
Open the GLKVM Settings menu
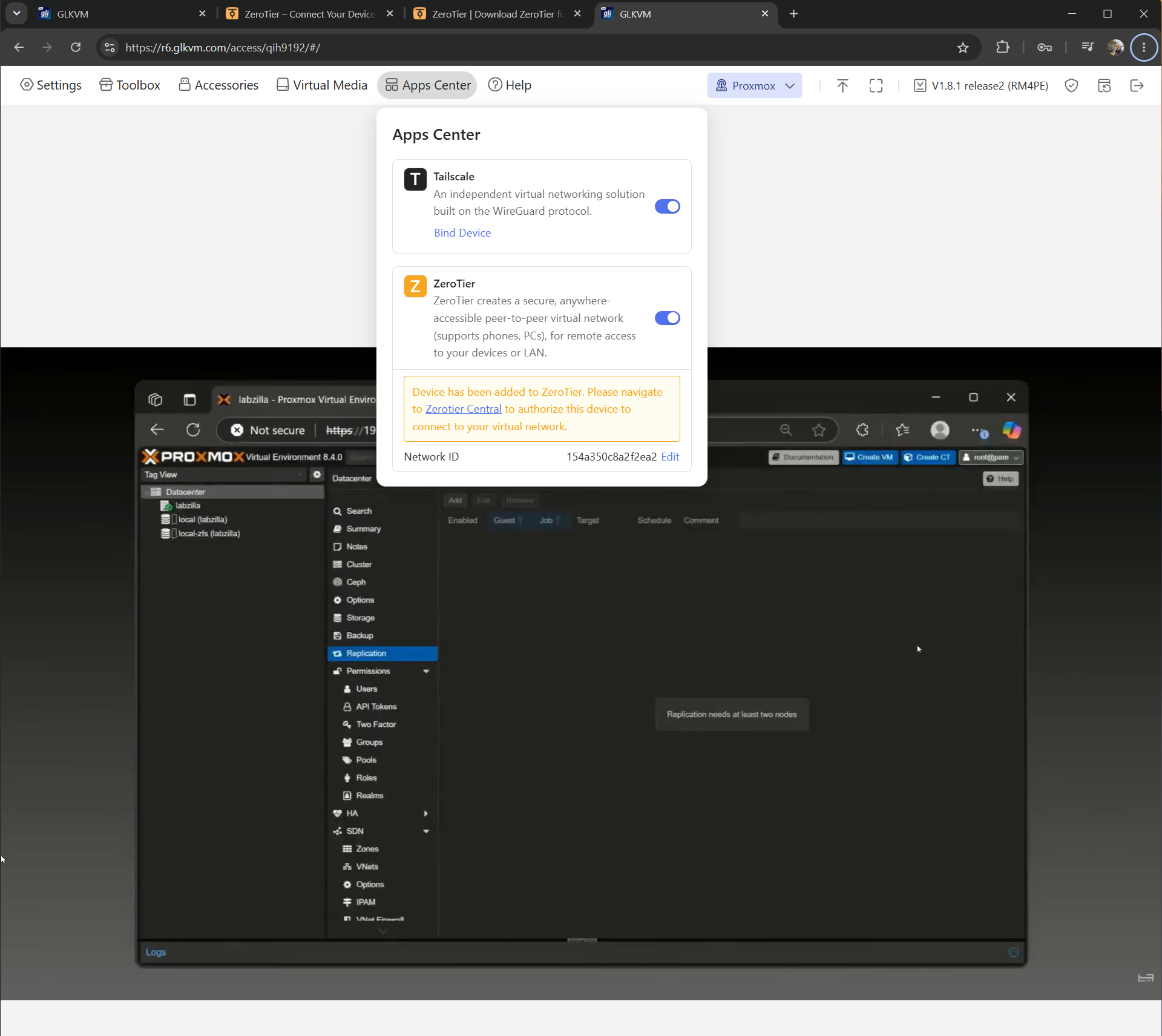pos(51,85)
